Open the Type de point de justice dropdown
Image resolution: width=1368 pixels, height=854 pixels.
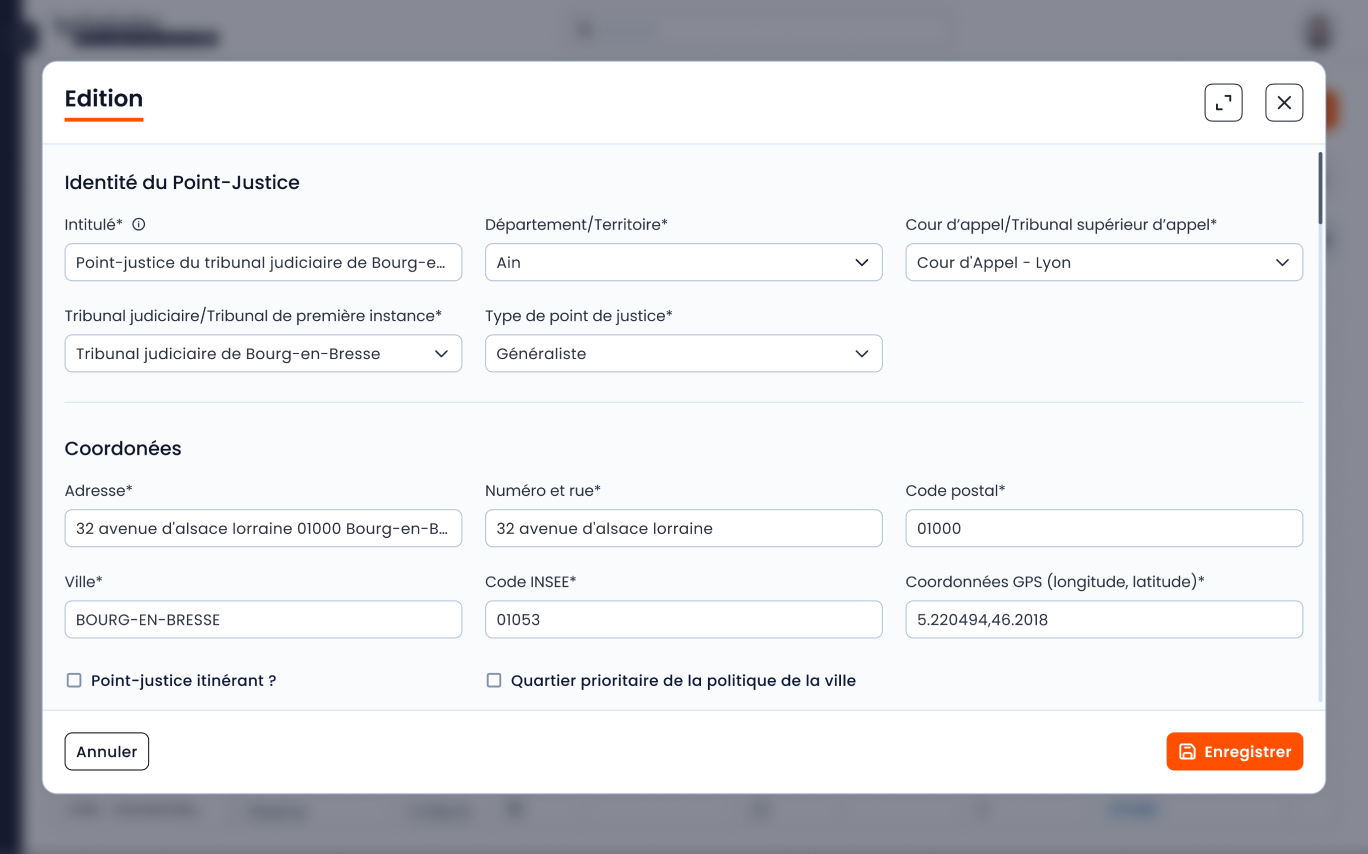683,354
